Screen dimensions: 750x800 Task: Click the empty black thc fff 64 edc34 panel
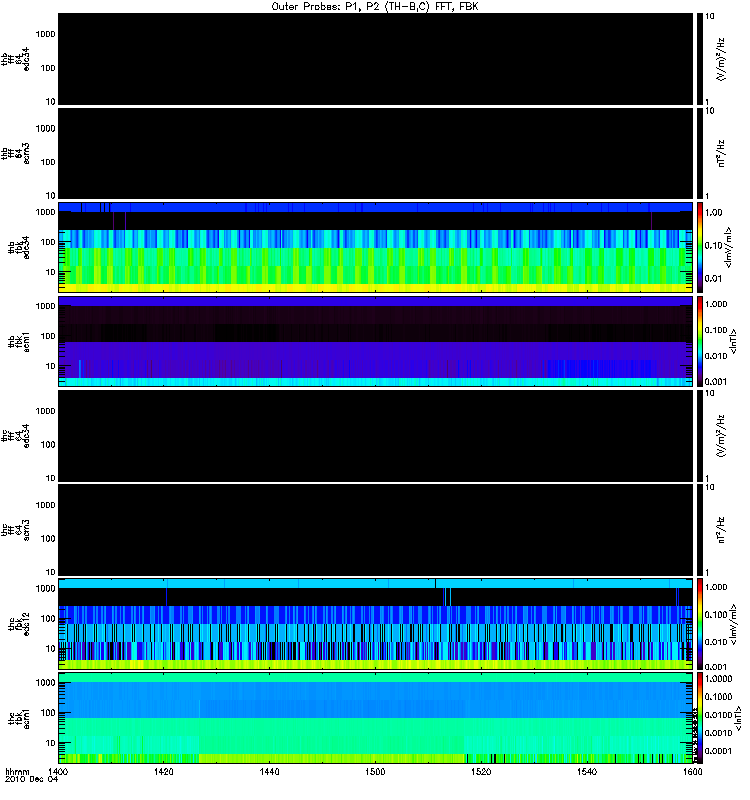point(376,436)
